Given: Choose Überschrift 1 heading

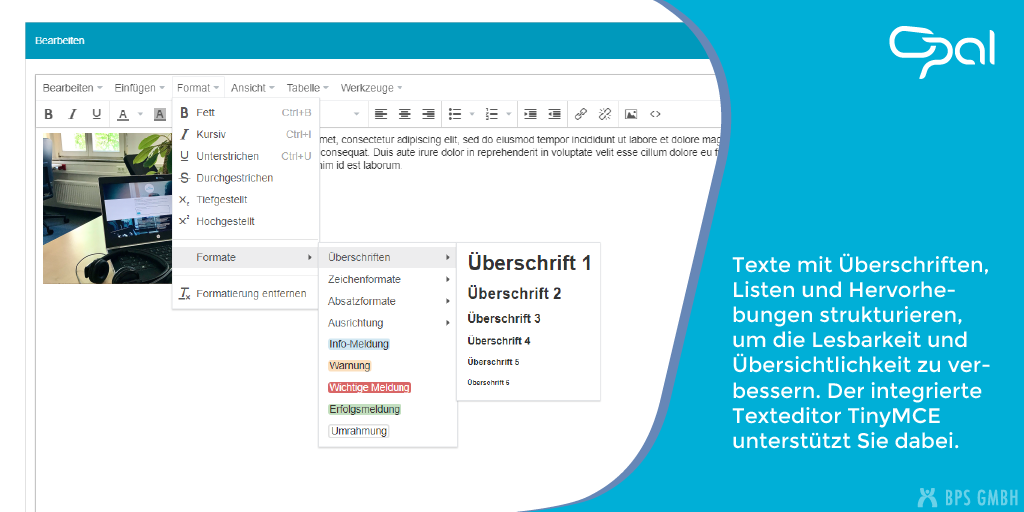Looking at the screenshot, I should (528, 263).
